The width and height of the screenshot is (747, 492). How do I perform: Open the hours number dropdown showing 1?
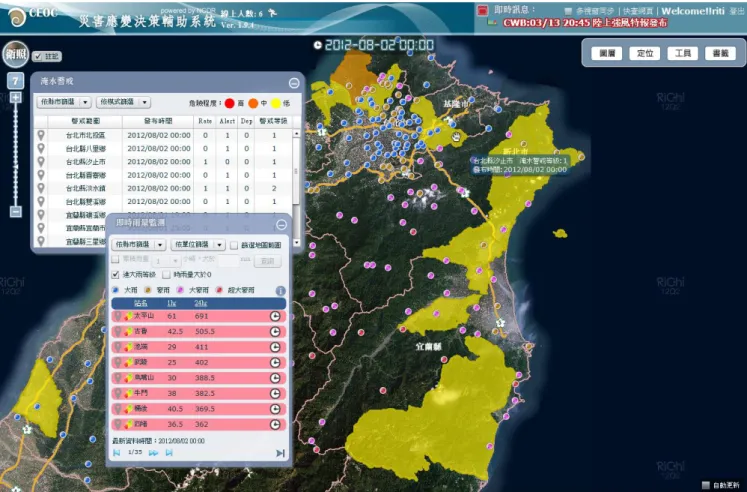pos(166,261)
